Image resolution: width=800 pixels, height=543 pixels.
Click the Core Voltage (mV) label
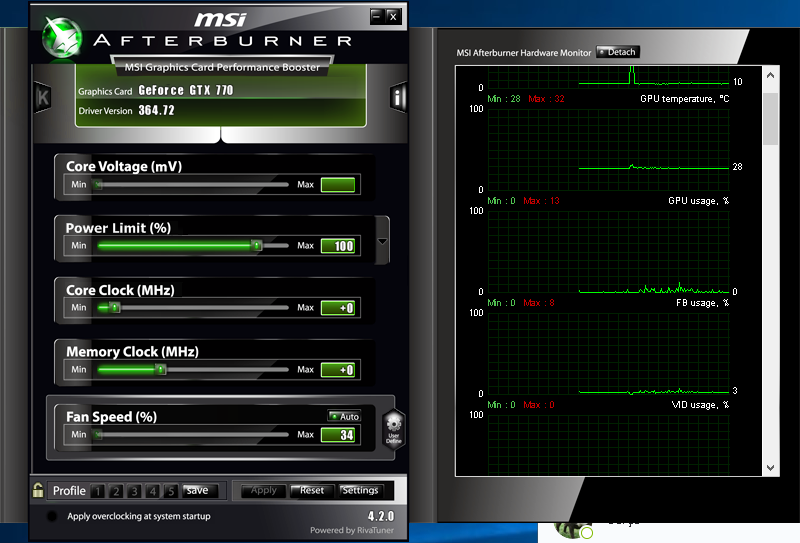[x=124, y=166]
